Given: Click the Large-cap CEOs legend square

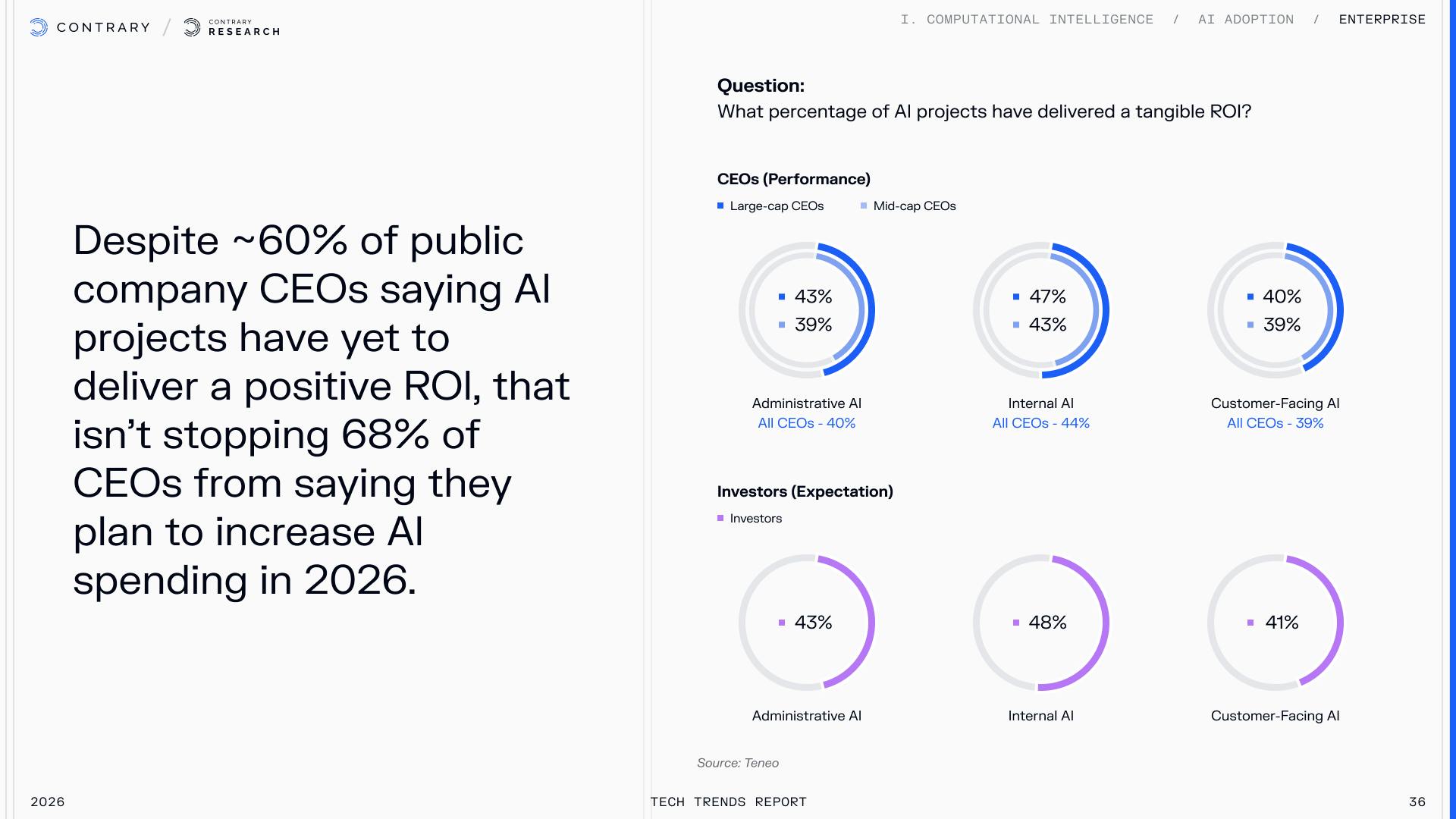Looking at the screenshot, I should pos(720,206).
